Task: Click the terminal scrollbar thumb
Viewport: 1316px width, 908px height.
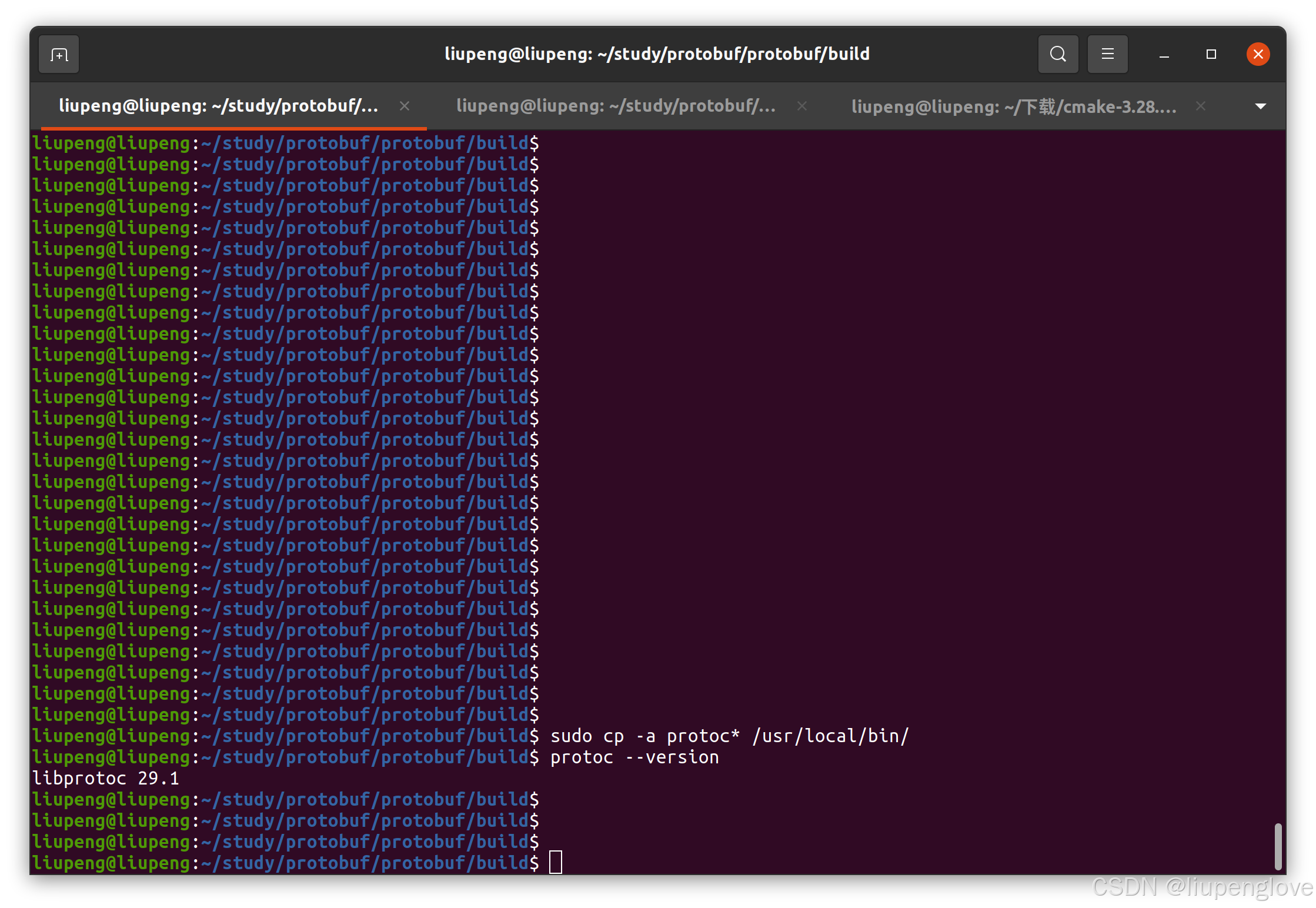Action: (1277, 846)
